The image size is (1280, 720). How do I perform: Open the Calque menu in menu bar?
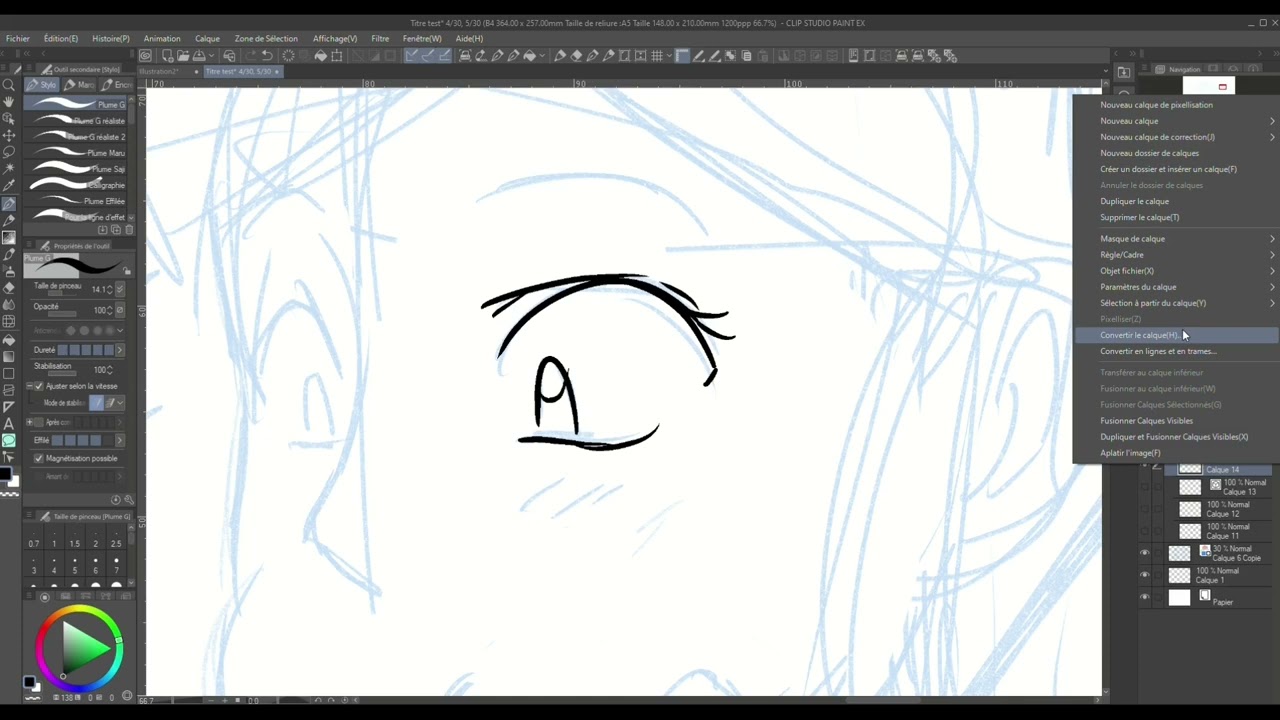[207, 39]
